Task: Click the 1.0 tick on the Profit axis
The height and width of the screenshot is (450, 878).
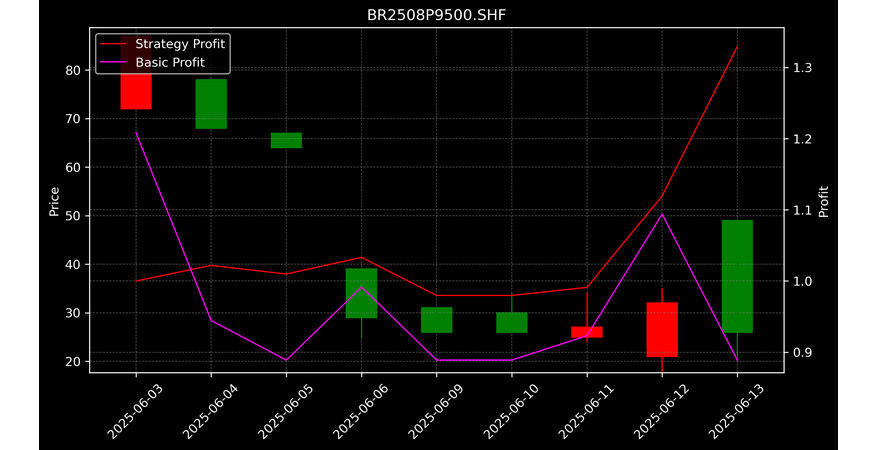Action: click(x=802, y=281)
